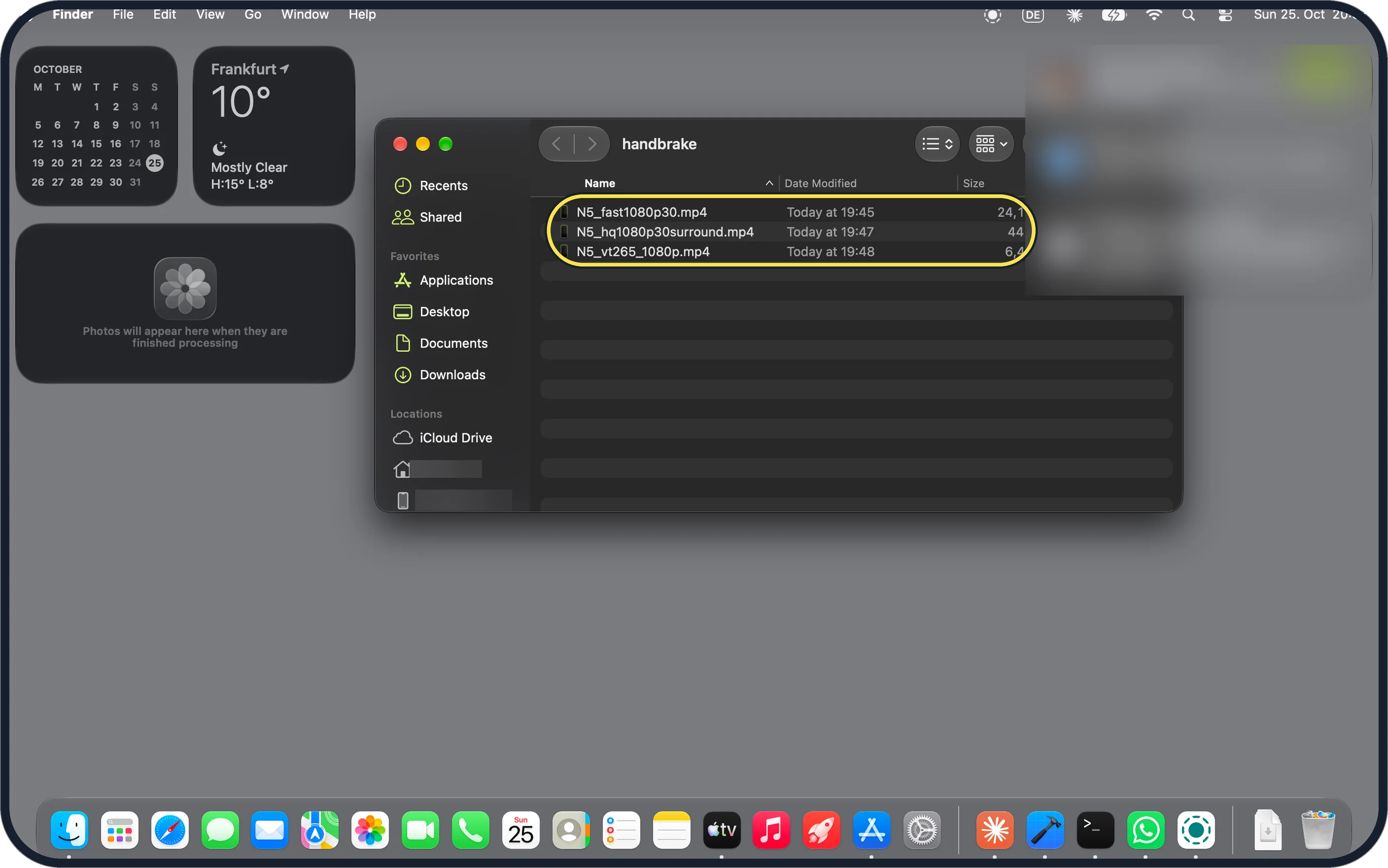Click the phone device icon in the sidebar
Image resolution: width=1388 pixels, height=868 pixels.
[x=403, y=501]
